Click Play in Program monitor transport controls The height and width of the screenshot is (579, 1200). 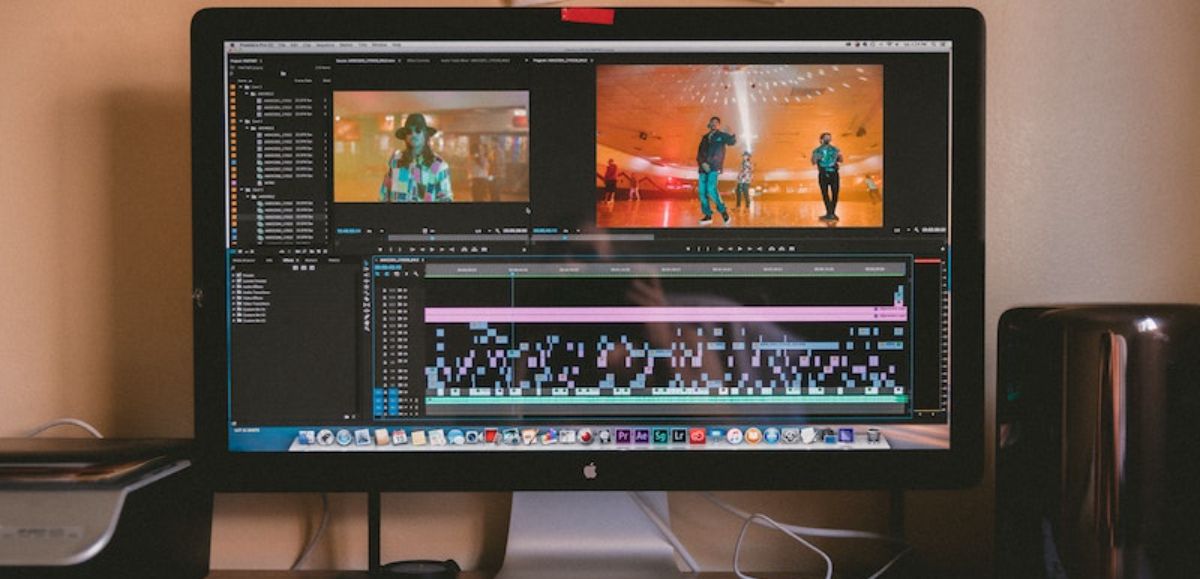click(740, 249)
